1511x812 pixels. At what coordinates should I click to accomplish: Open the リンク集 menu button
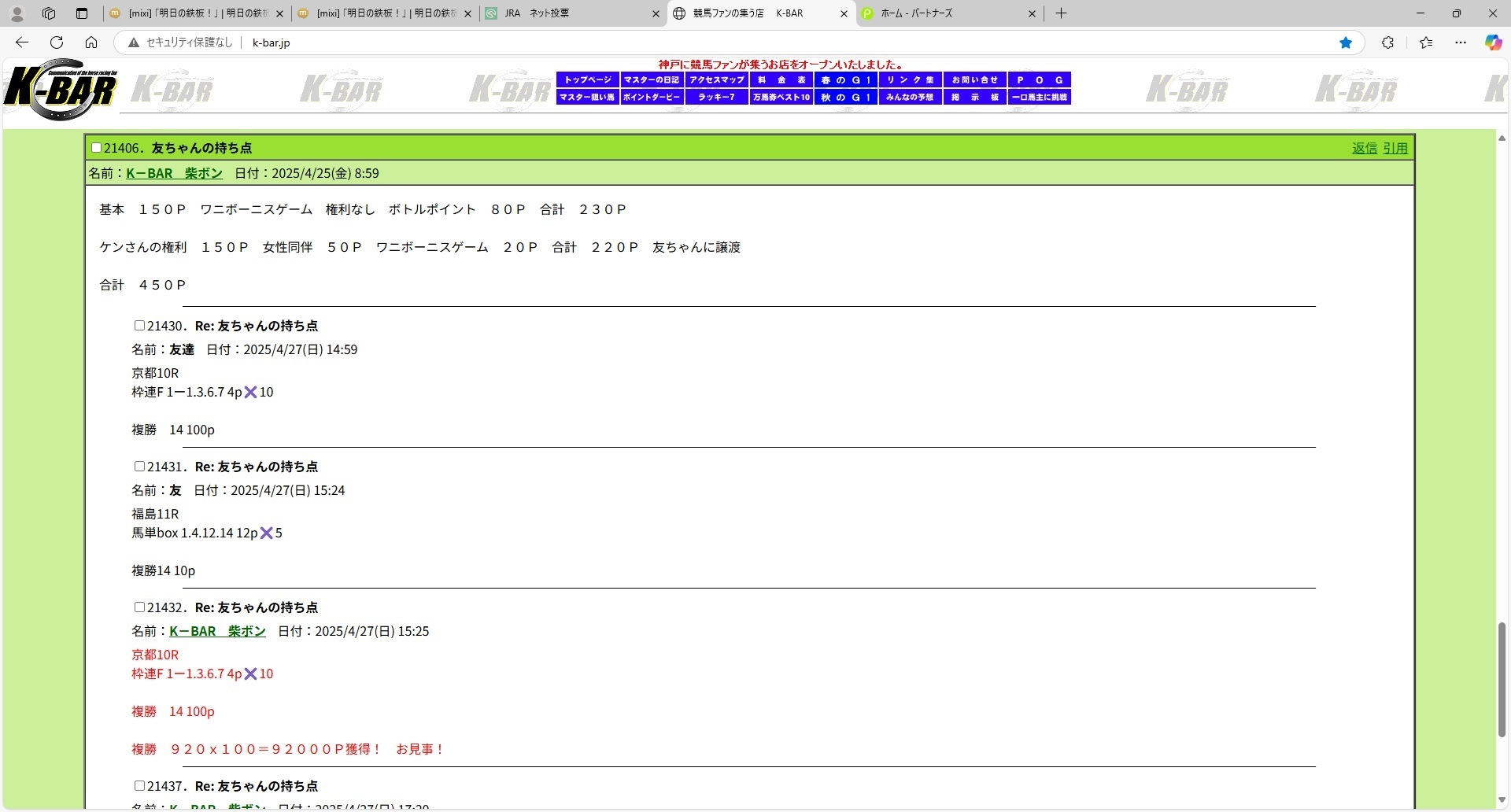click(x=910, y=80)
